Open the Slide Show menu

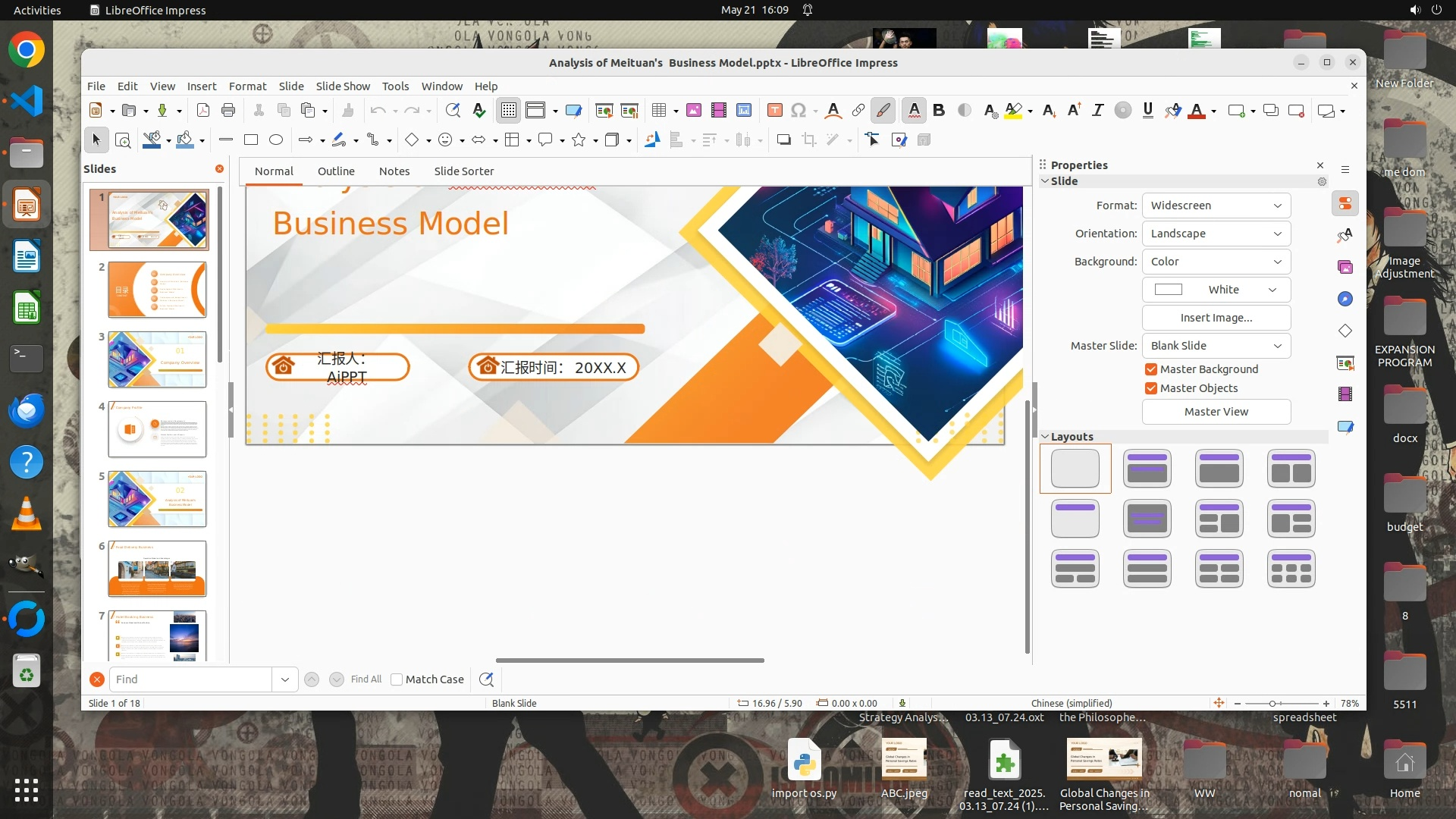pos(343,86)
